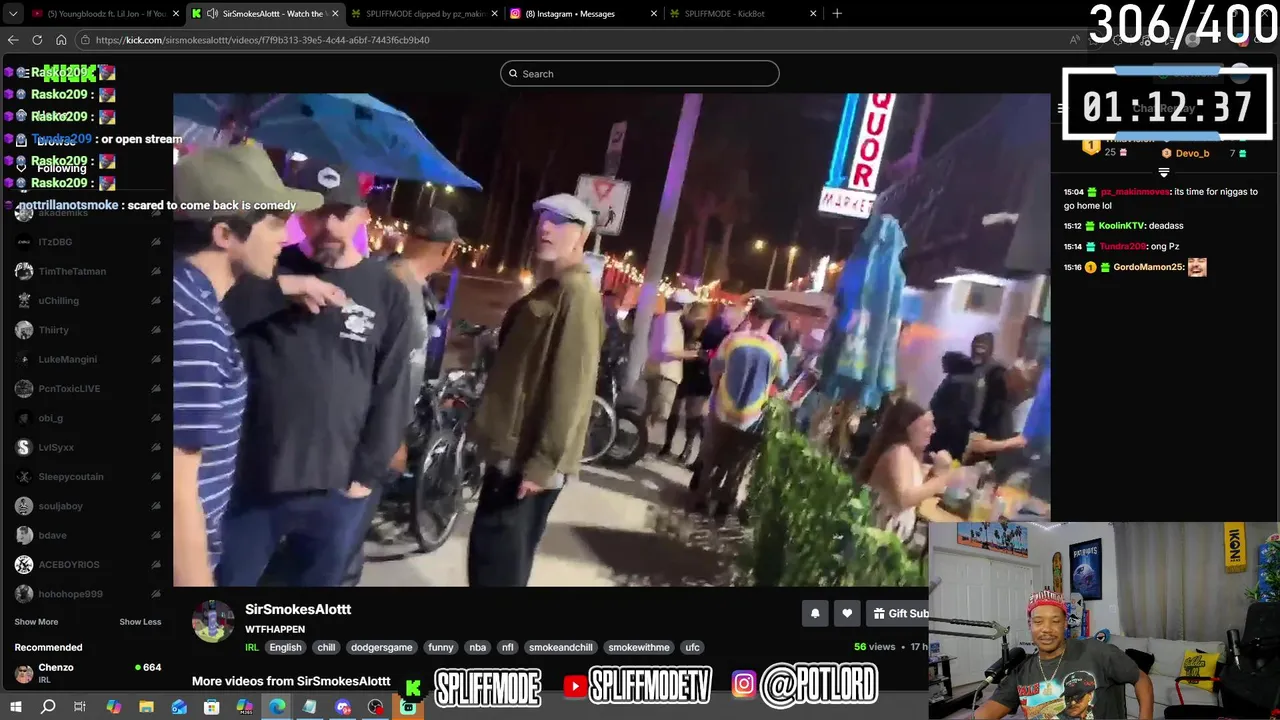The height and width of the screenshot is (720, 1280).
Task: Mute audio icon on SirSmokesAlottt tab
Action: (212, 14)
